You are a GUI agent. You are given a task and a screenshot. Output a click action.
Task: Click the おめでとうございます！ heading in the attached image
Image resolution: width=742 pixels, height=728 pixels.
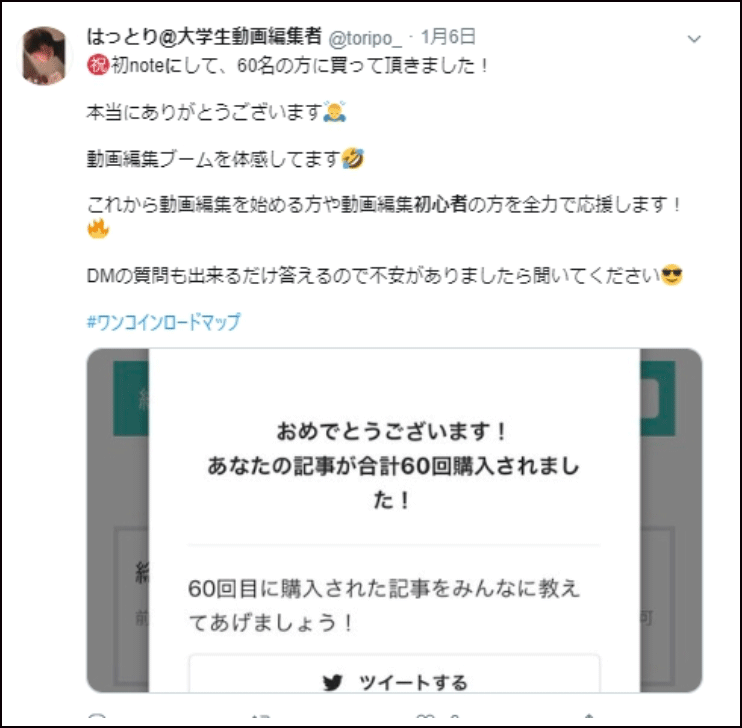[x=392, y=432]
